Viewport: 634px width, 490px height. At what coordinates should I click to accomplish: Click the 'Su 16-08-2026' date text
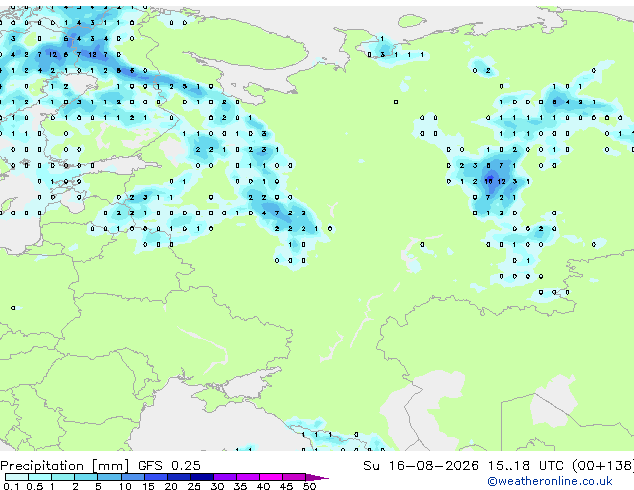[x=421, y=466]
